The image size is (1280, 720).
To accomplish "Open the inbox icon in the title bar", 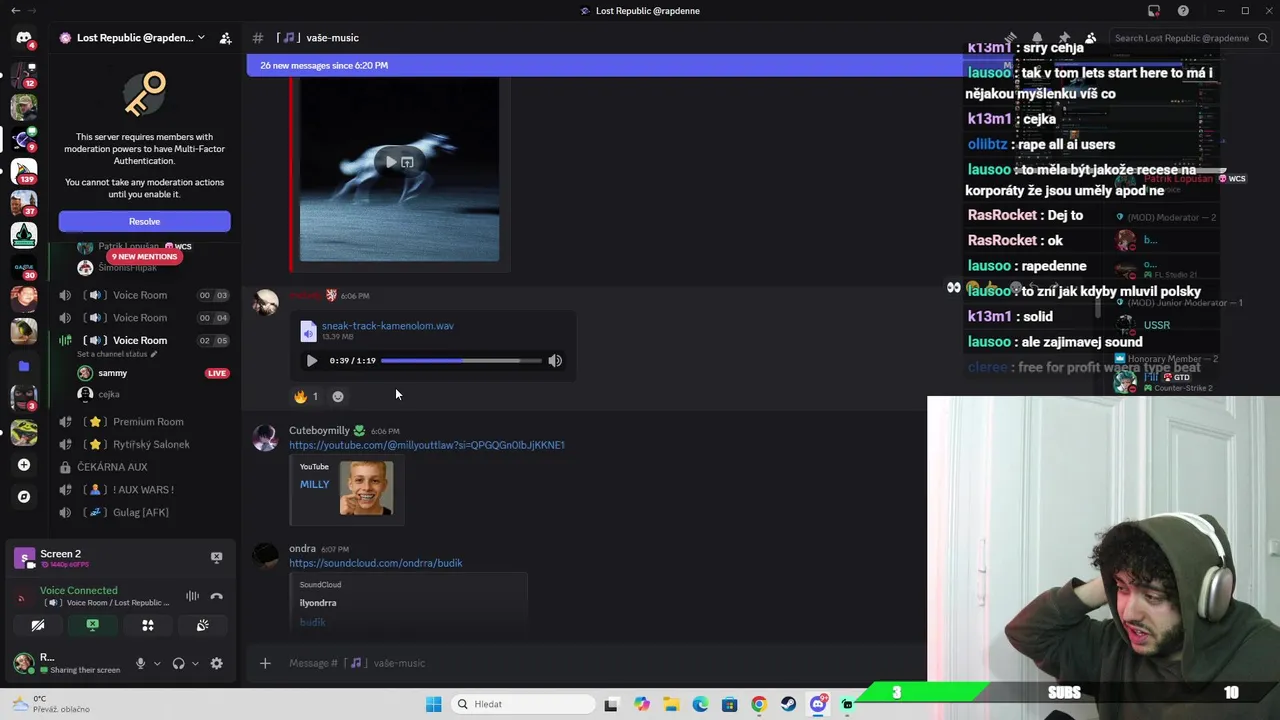I will (x=1154, y=11).
